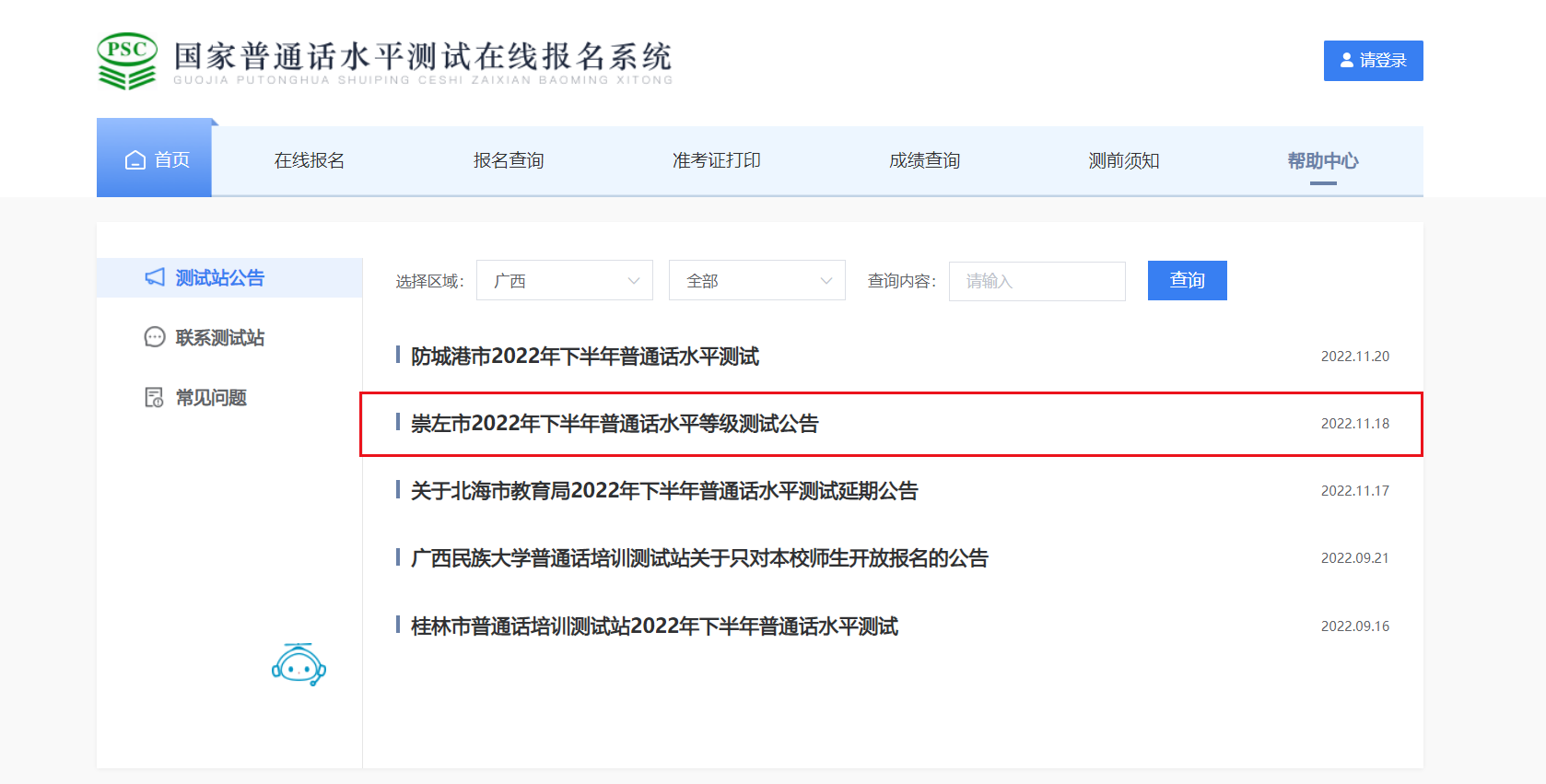Click the document icon beside 常见问题
Image resolution: width=1546 pixels, height=784 pixels.
[155, 397]
